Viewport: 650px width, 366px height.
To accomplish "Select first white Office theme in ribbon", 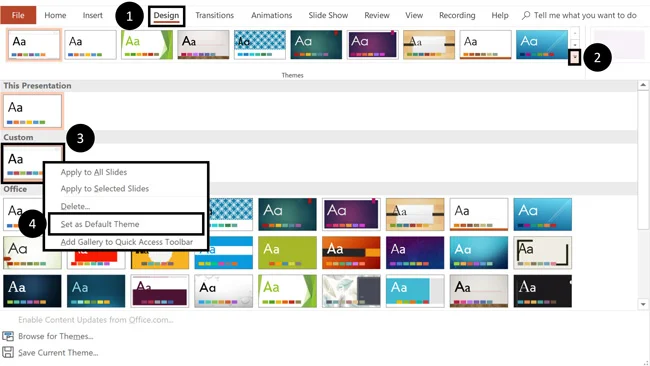I will (34, 44).
